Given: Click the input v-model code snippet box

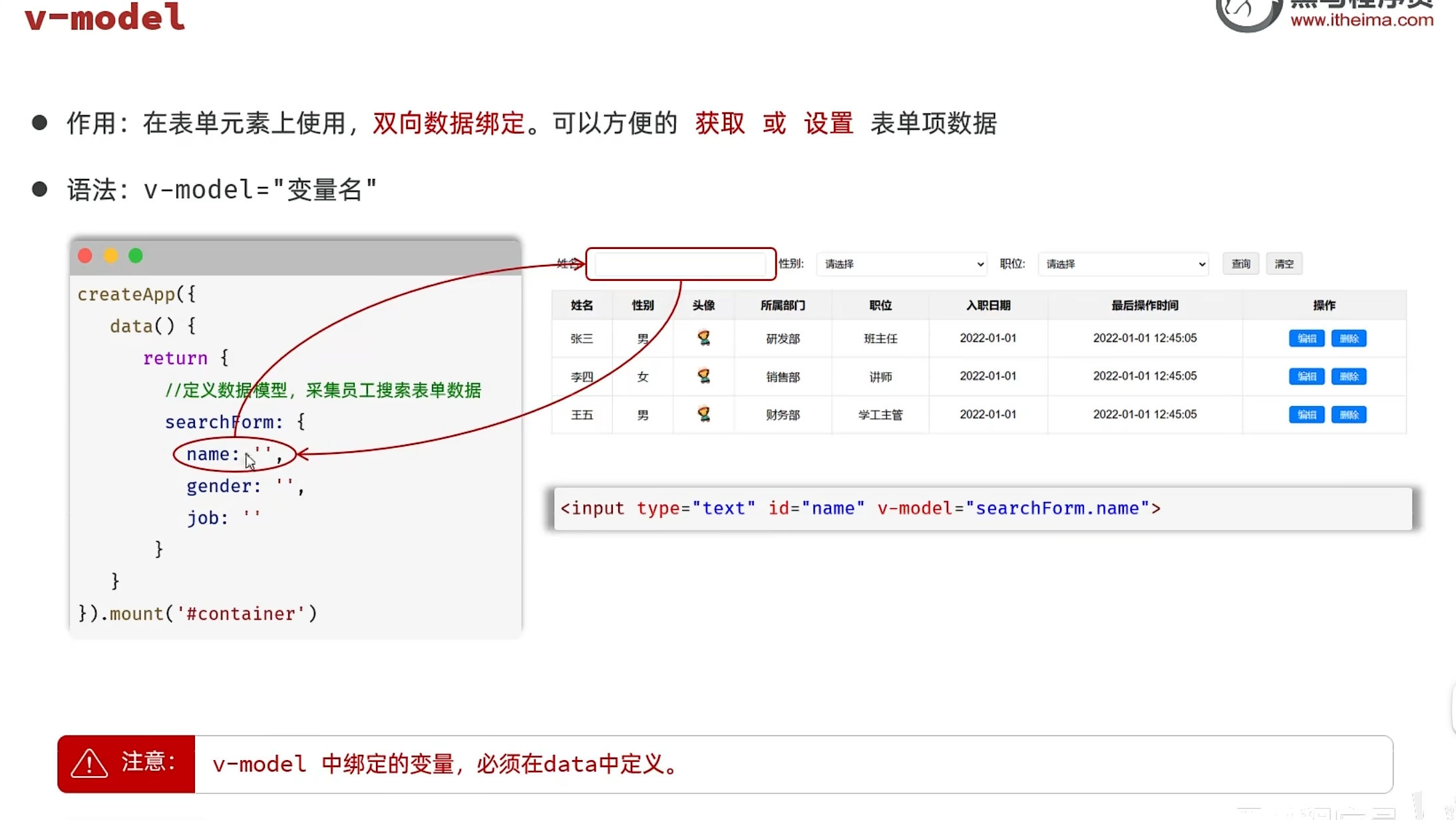Looking at the screenshot, I should [982, 509].
